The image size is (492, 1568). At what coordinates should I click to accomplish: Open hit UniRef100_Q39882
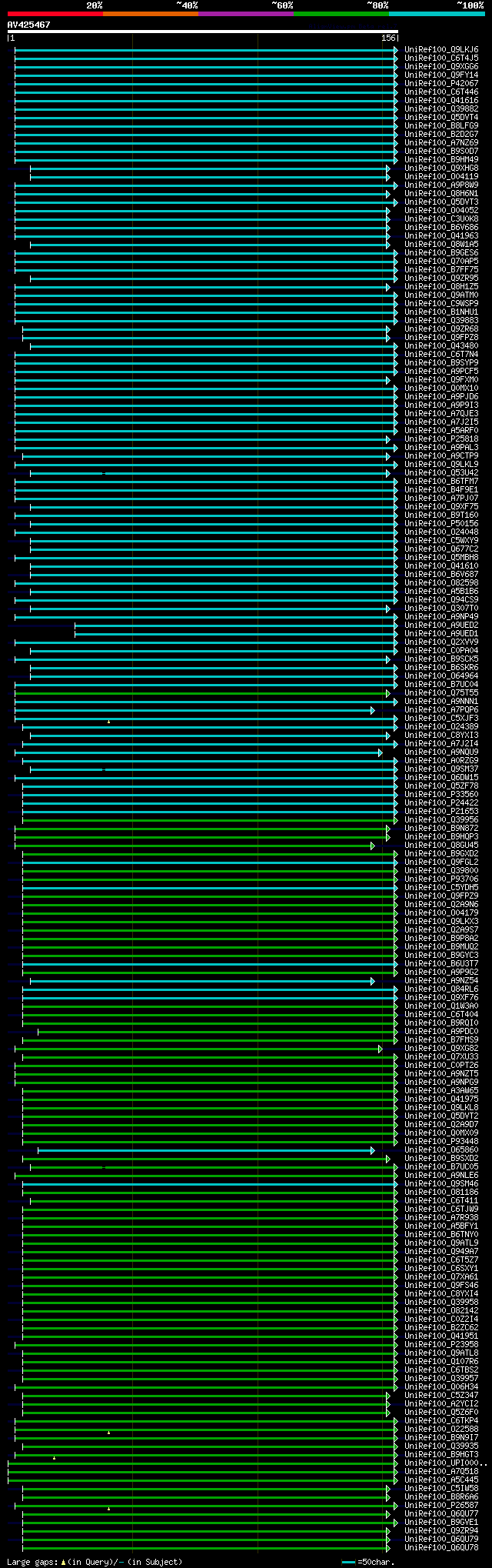[441, 108]
